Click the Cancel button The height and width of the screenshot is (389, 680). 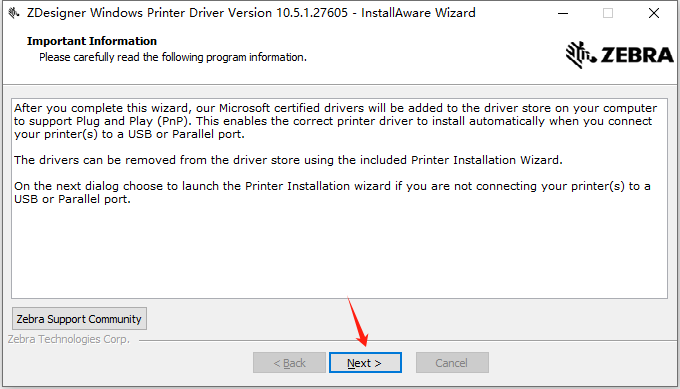pos(452,363)
